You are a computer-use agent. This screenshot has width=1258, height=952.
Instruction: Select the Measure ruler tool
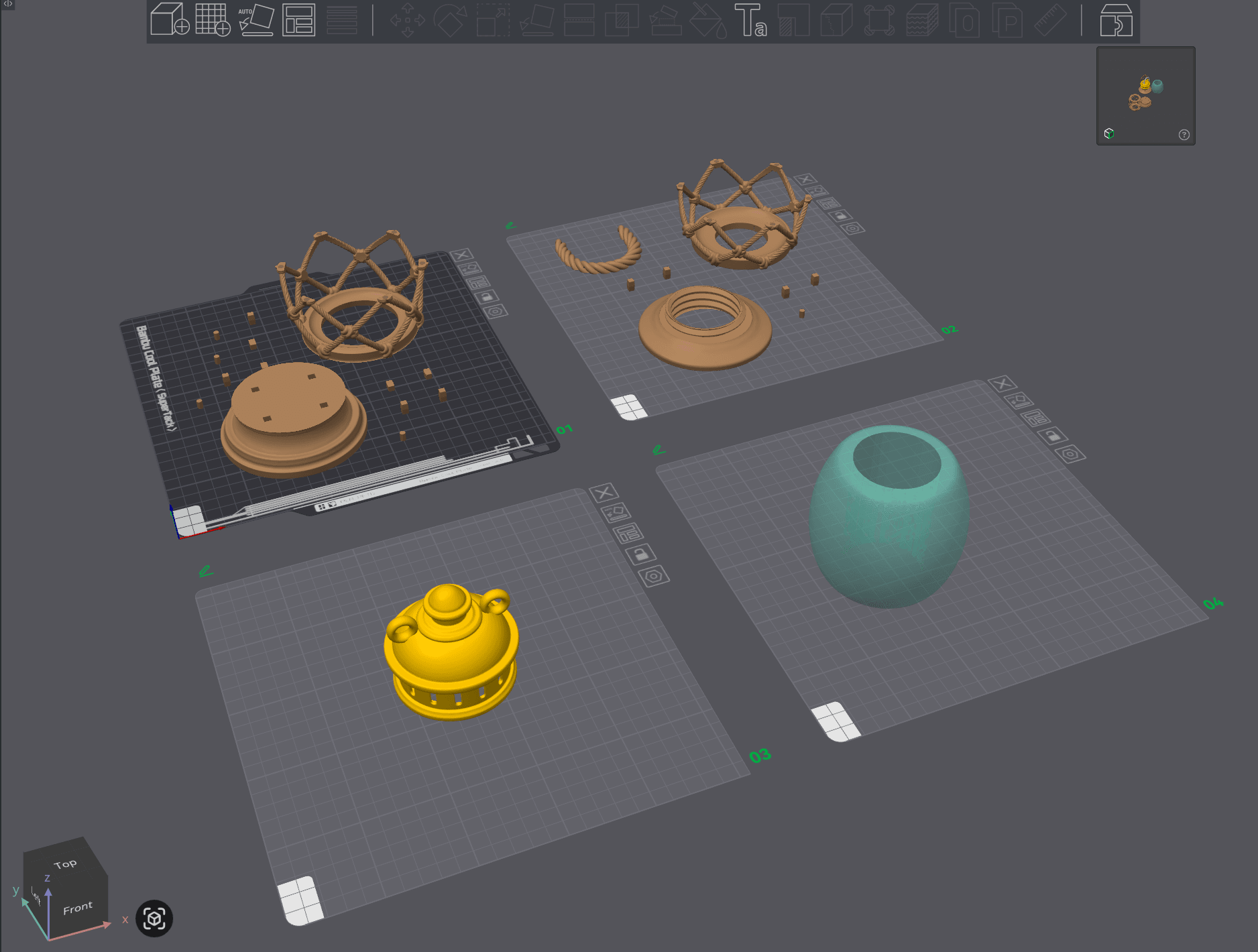1050,19
